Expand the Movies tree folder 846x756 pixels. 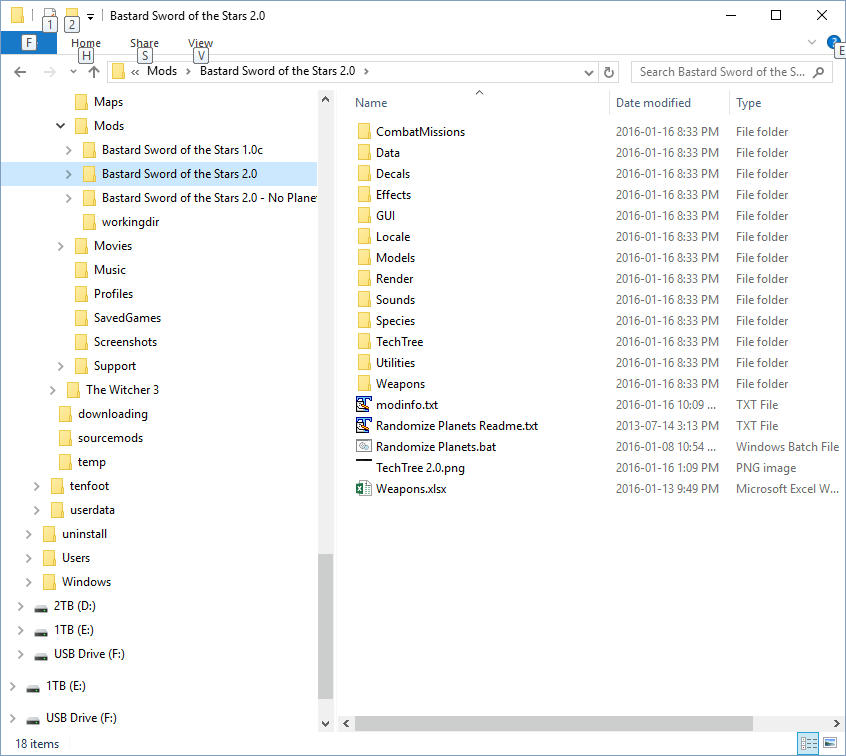coord(60,246)
